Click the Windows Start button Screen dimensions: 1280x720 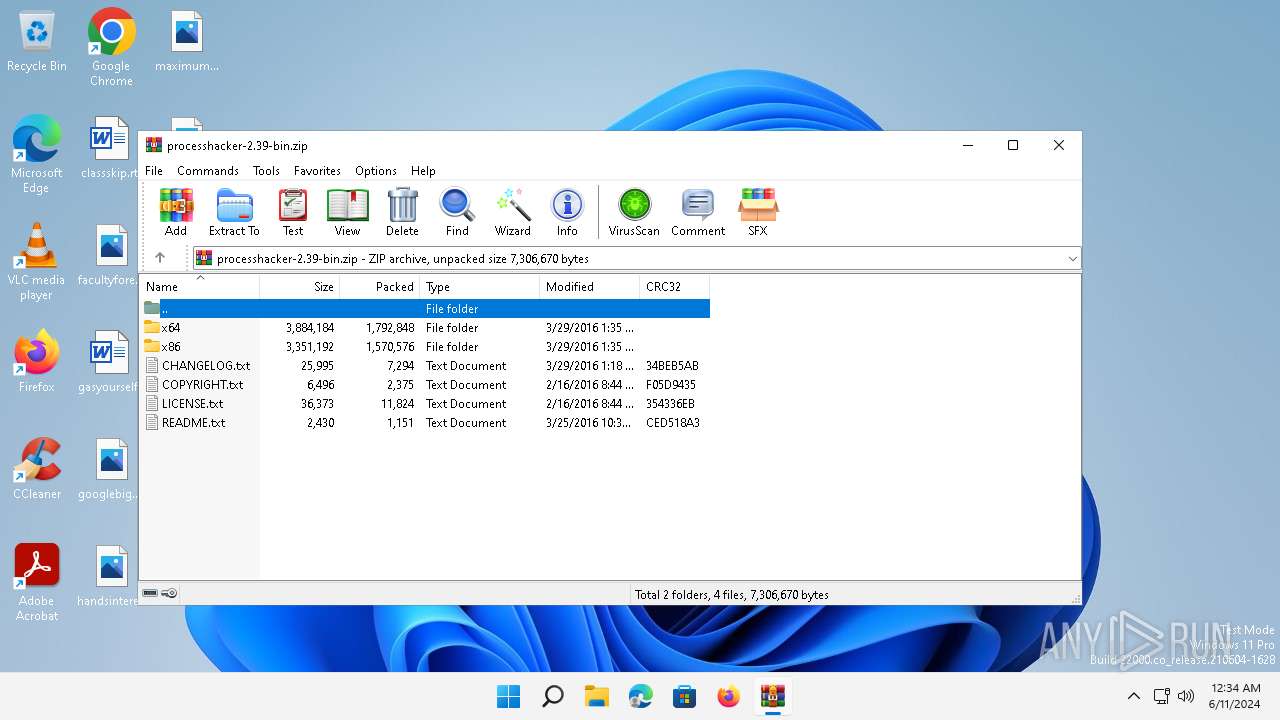(508, 696)
